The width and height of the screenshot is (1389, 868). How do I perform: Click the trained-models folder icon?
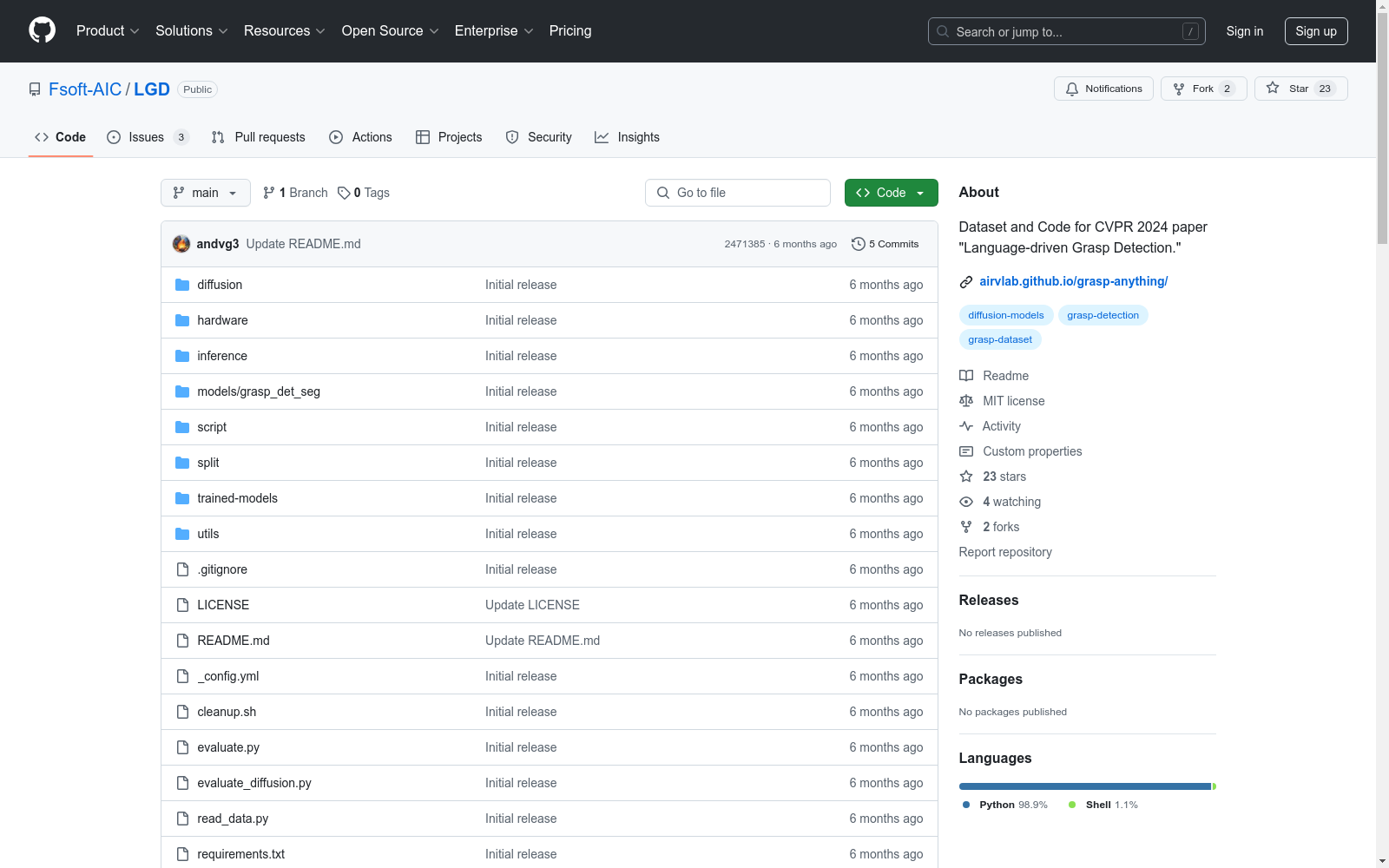182,498
